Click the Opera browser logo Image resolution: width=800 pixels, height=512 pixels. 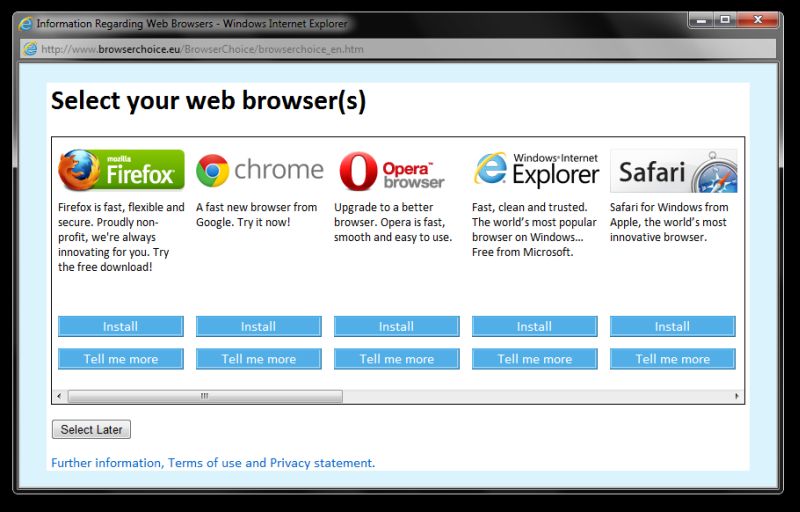pyautogui.click(x=392, y=171)
